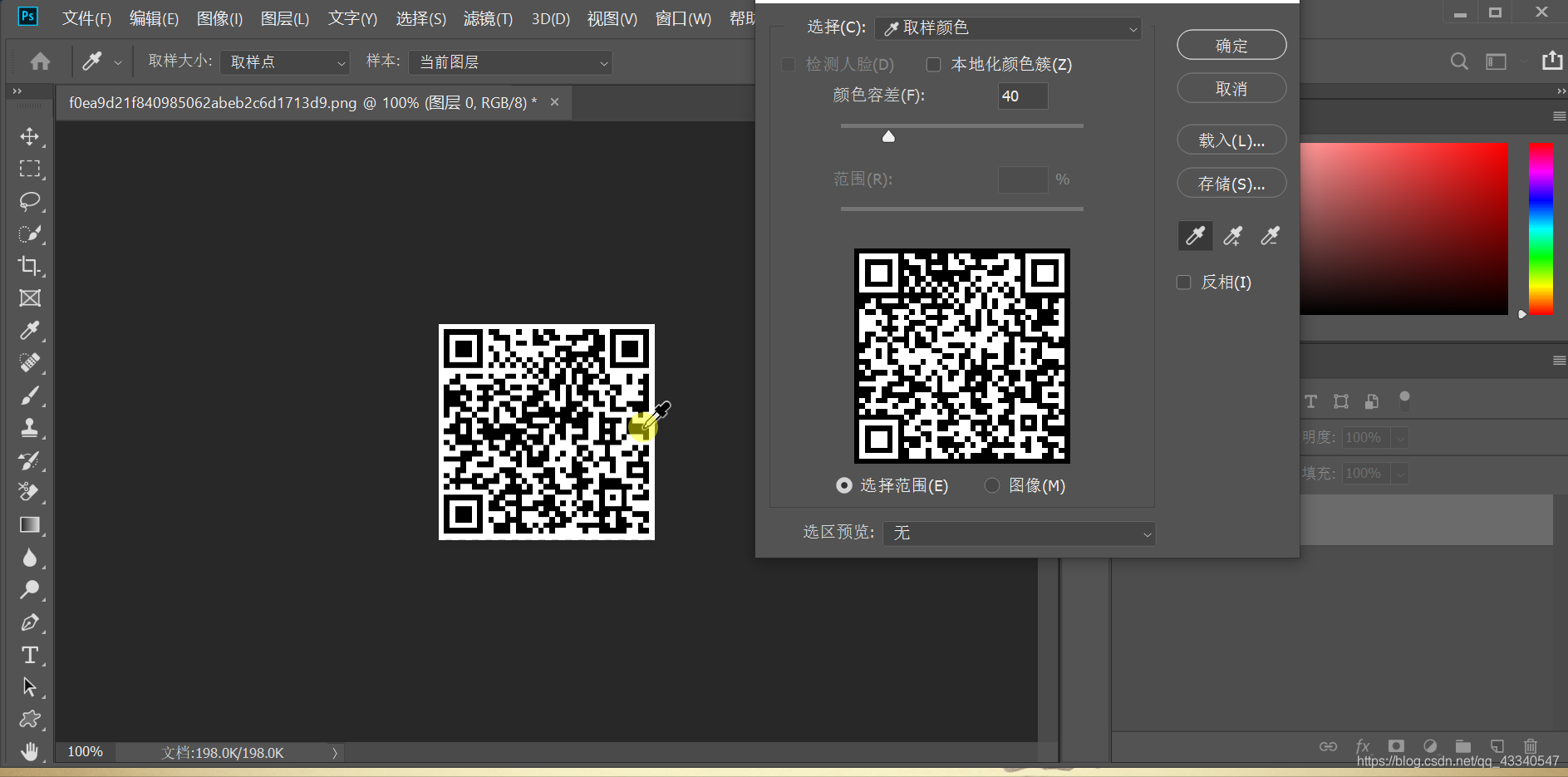Open the 视图(V) menu
Image resolution: width=1568 pixels, height=777 pixels.
tap(612, 18)
